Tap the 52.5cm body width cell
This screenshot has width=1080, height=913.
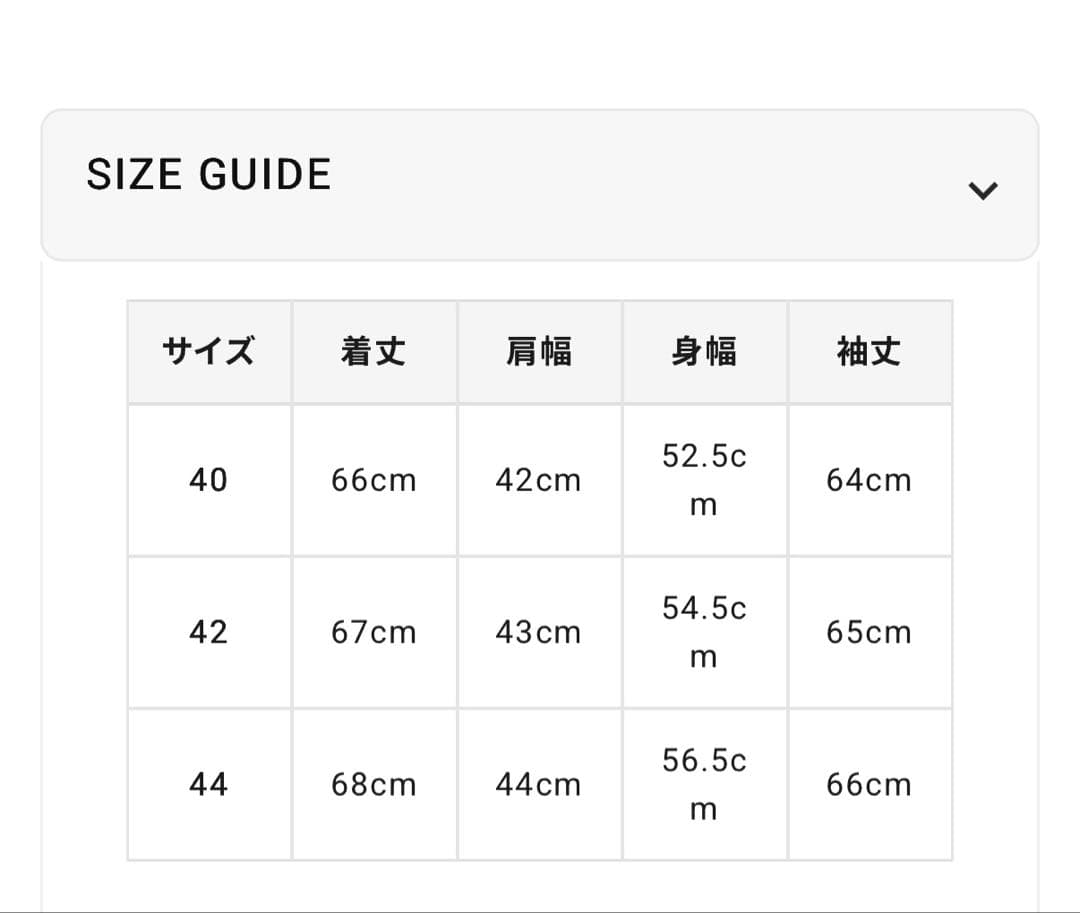coord(704,481)
